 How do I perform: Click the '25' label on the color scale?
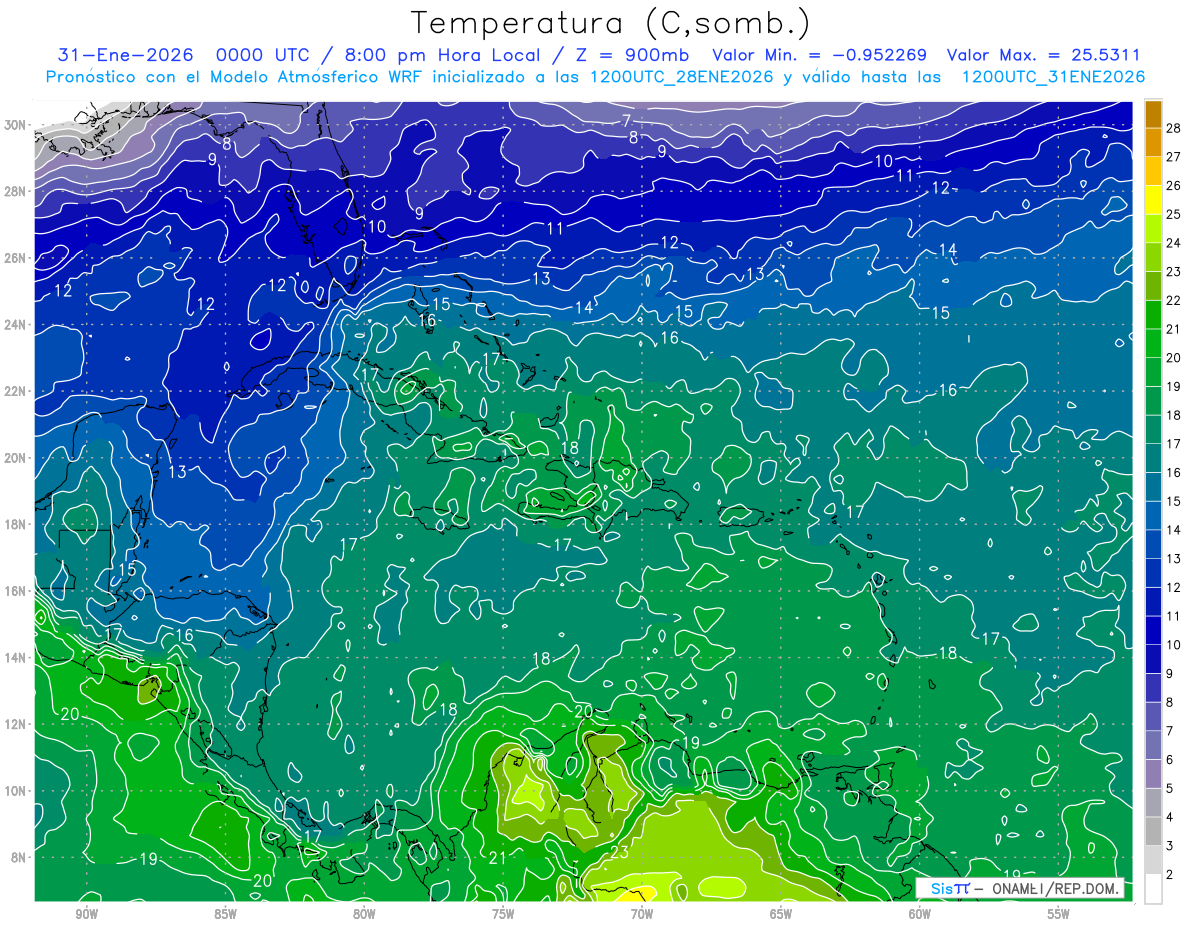pyautogui.click(x=1174, y=214)
